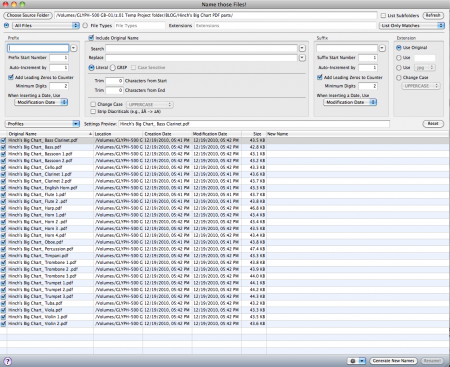450x367 pixels.
Task: Sort by Creation Date column header
Action: pos(167,134)
